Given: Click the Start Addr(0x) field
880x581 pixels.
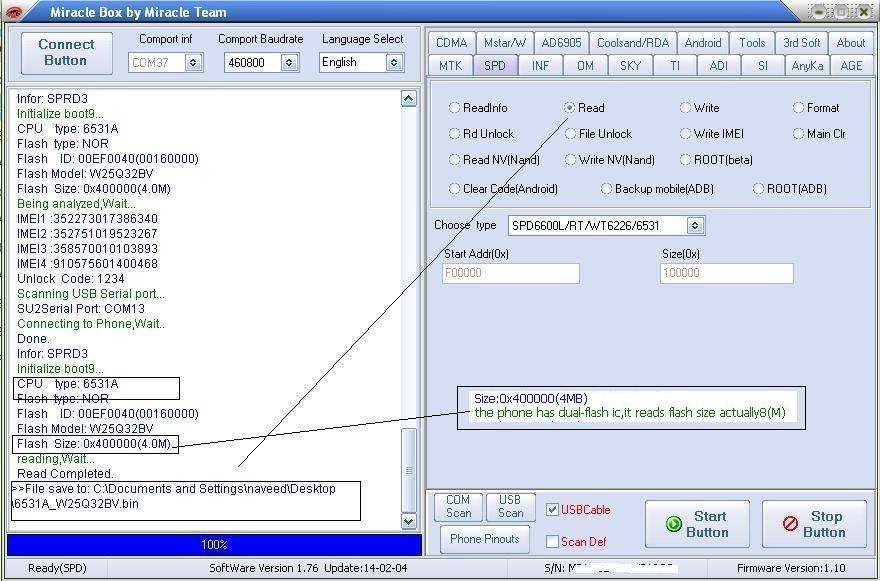Looking at the screenshot, I should pyautogui.click(x=511, y=273).
